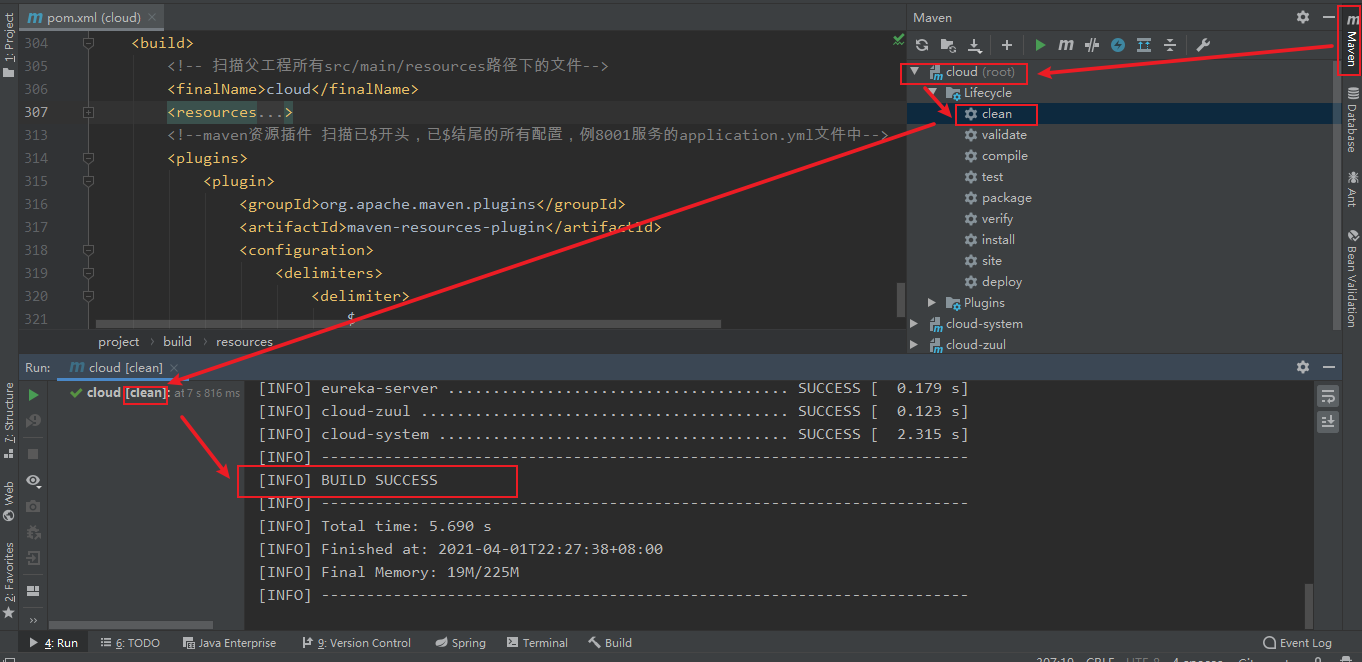Image resolution: width=1362 pixels, height=662 pixels.
Task: Toggle scroll to end in console
Action: [x=1328, y=422]
